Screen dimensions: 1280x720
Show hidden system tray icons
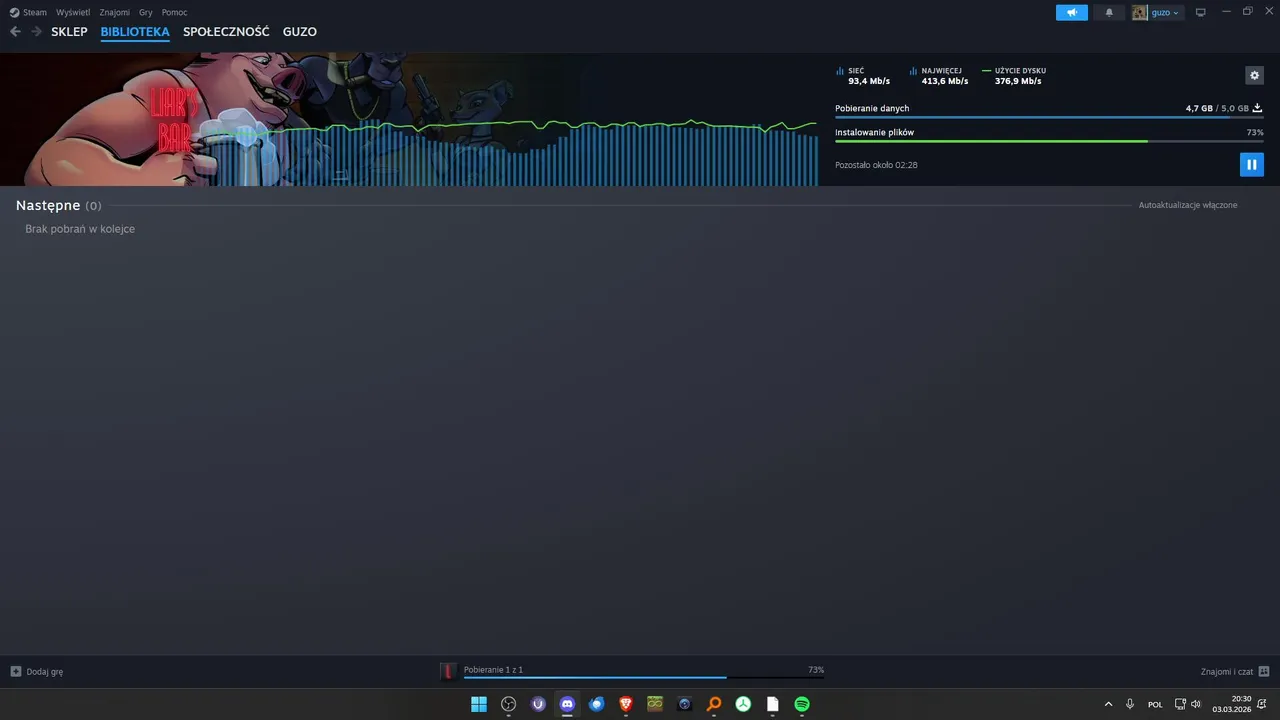pyautogui.click(x=1108, y=704)
